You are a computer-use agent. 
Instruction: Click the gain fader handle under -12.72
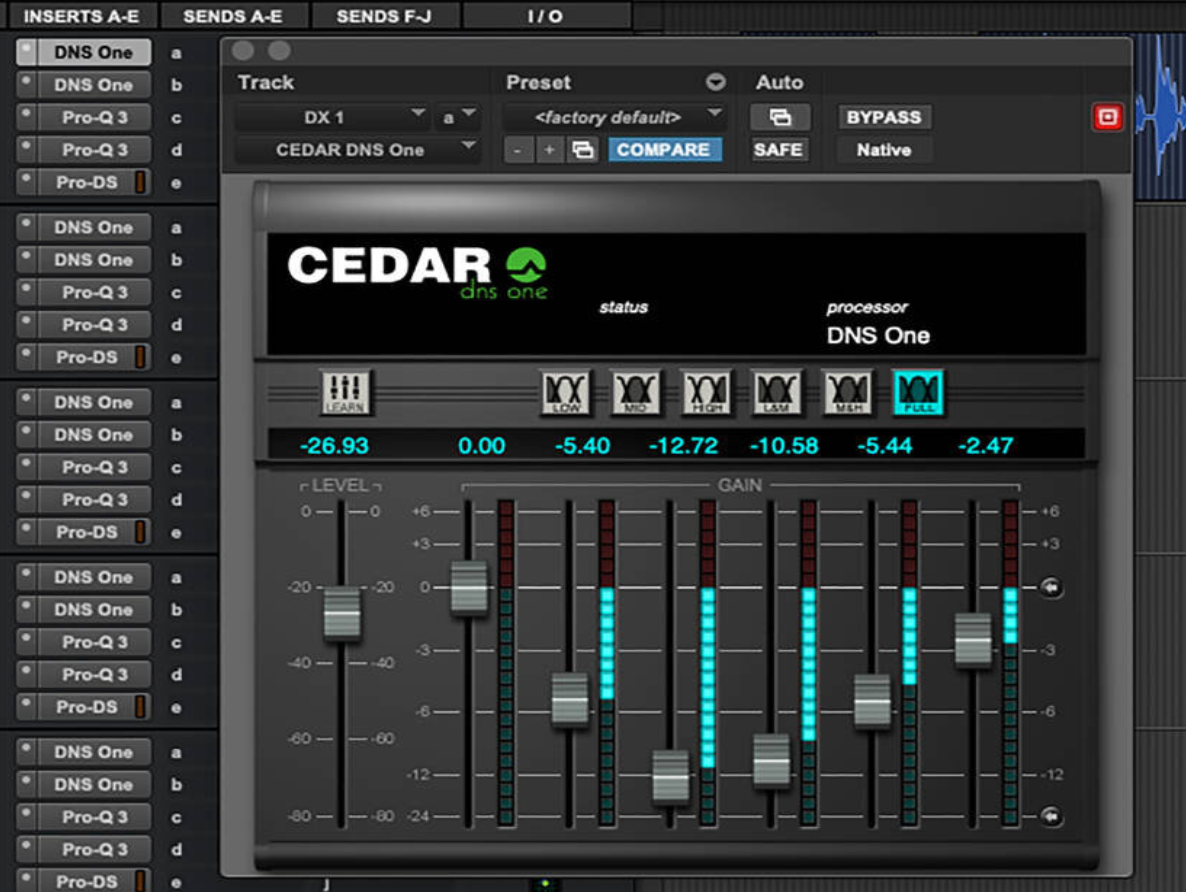point(671,776)
